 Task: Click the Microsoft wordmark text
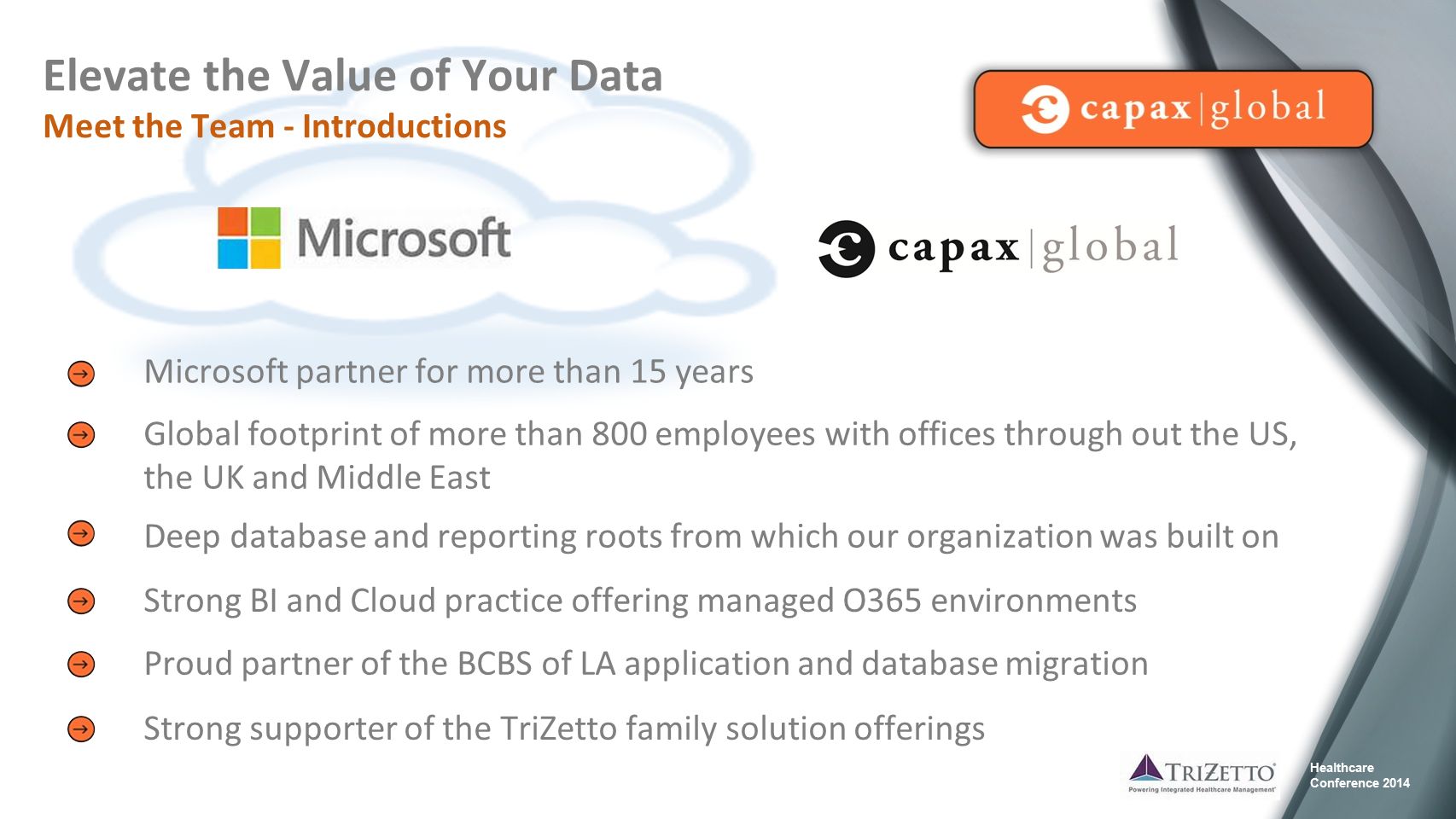pos(404,238)
